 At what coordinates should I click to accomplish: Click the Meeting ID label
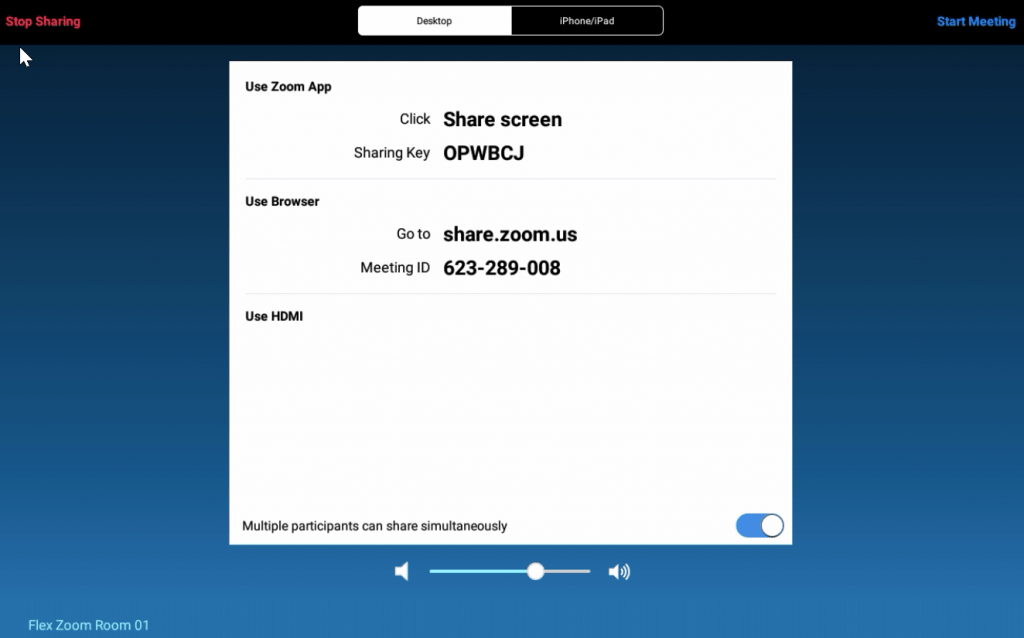(395, 268)
